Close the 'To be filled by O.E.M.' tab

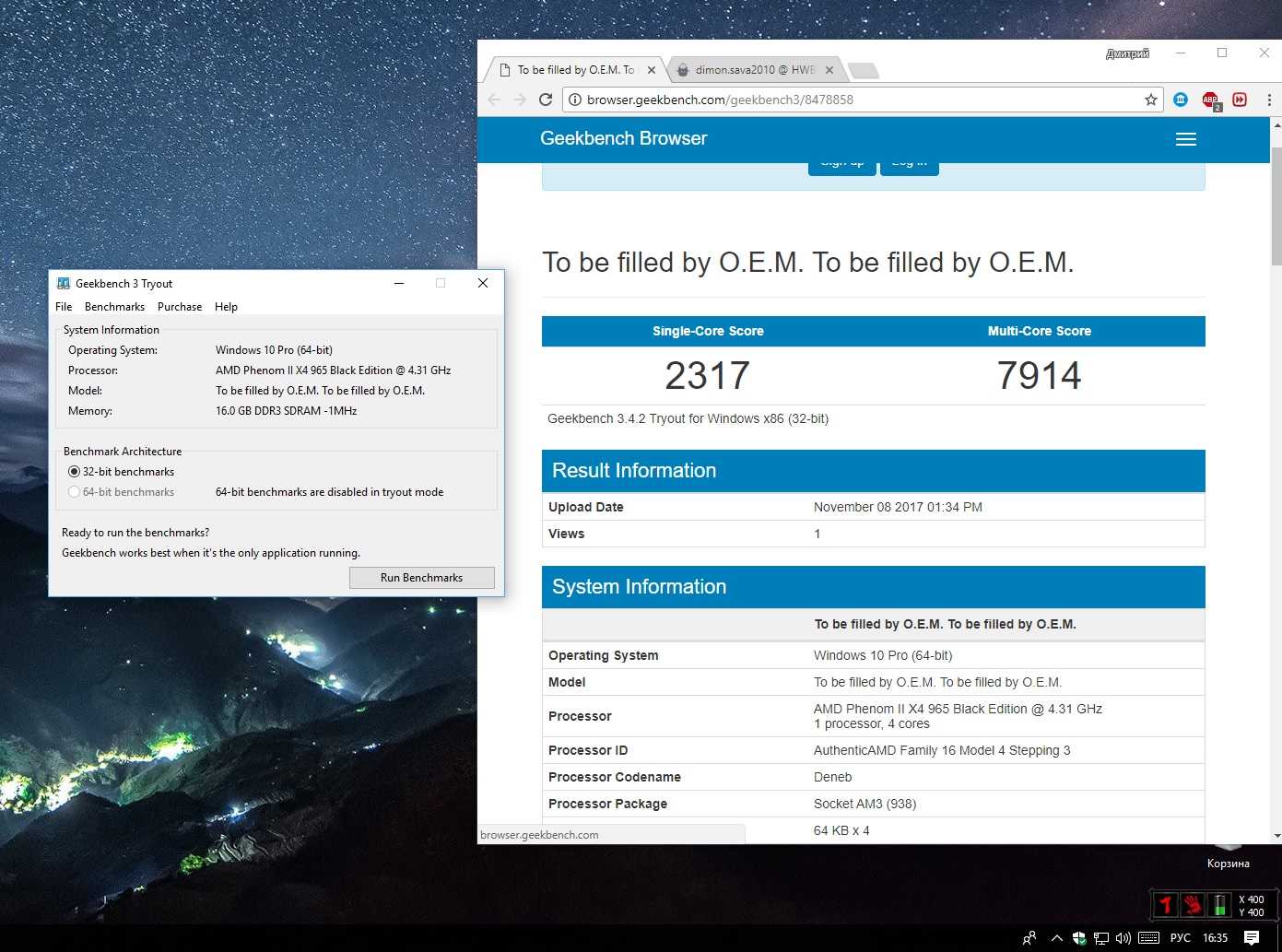pos(652,70)
